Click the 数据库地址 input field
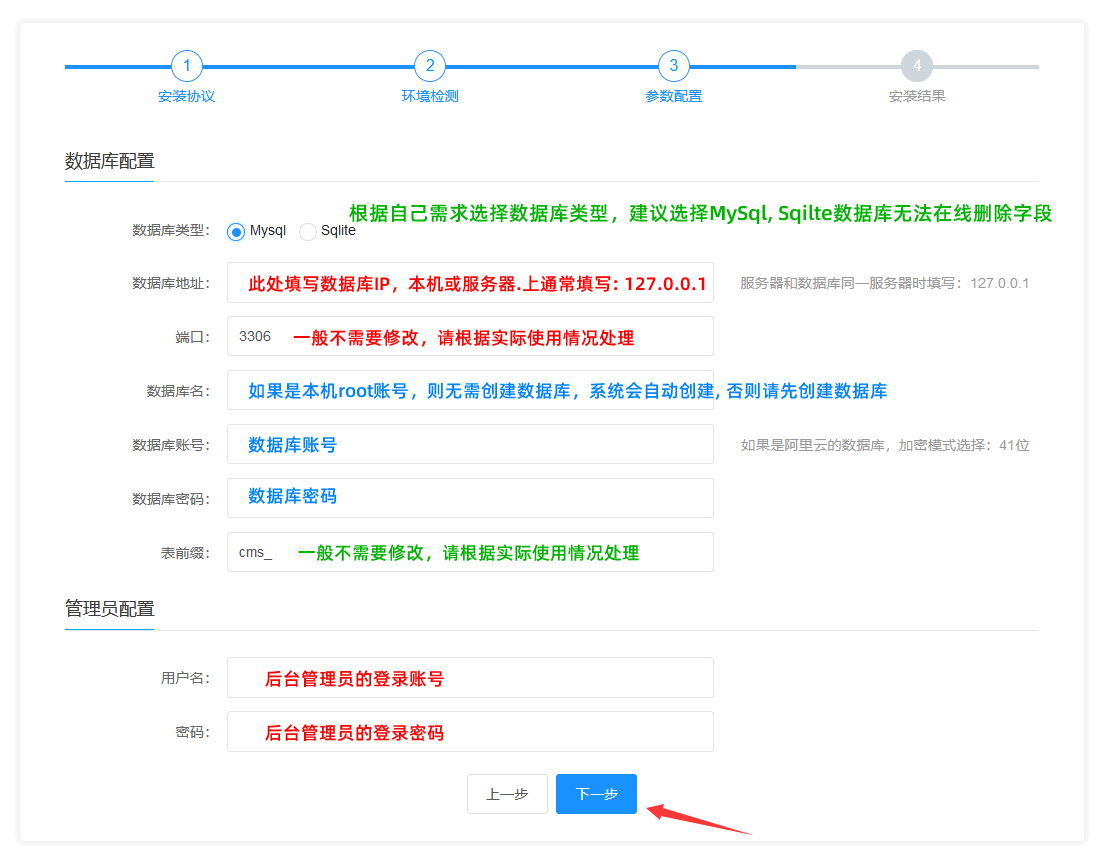 [470, 283]
